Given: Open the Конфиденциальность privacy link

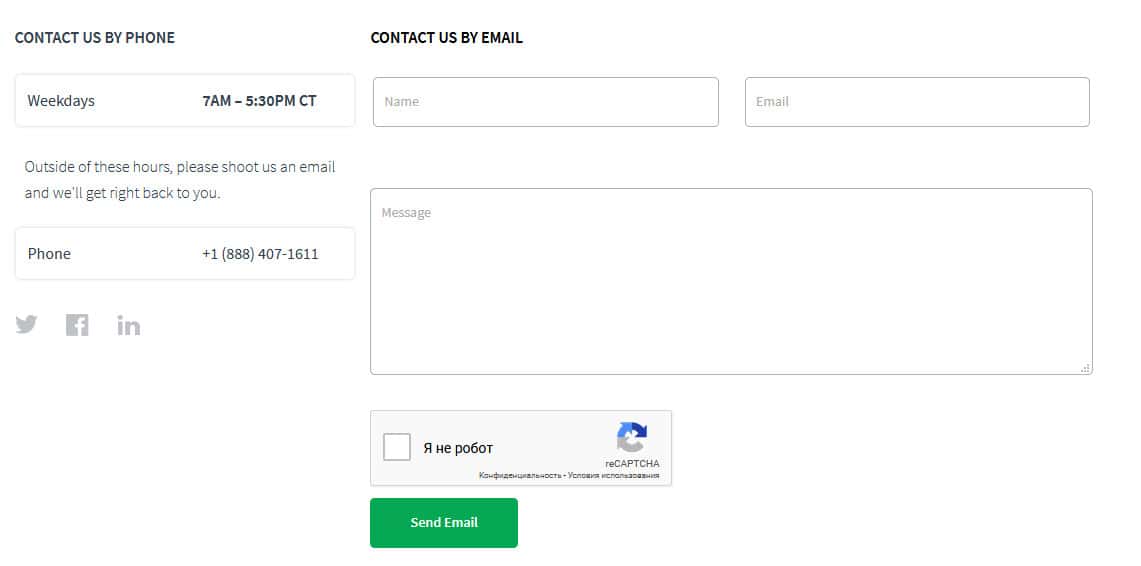Looking at the screenshot, I should pos(520,476).
